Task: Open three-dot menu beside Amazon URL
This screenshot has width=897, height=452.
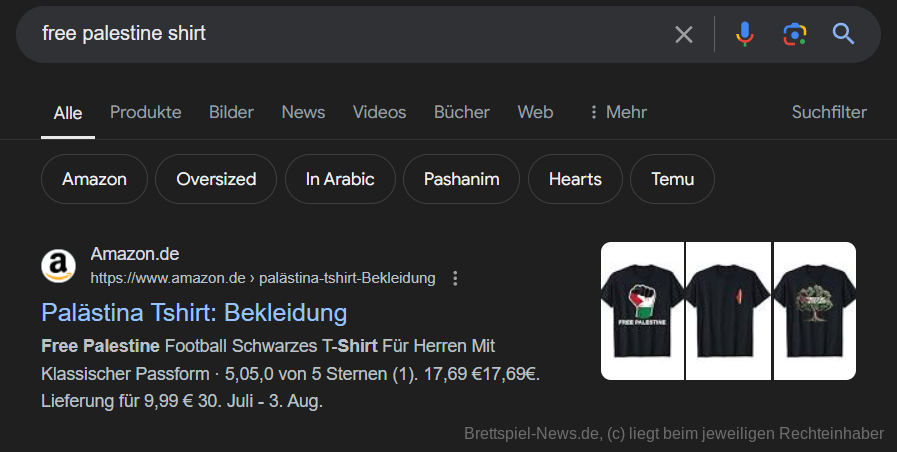Action: pyautogui.click(x=456, y=278)
